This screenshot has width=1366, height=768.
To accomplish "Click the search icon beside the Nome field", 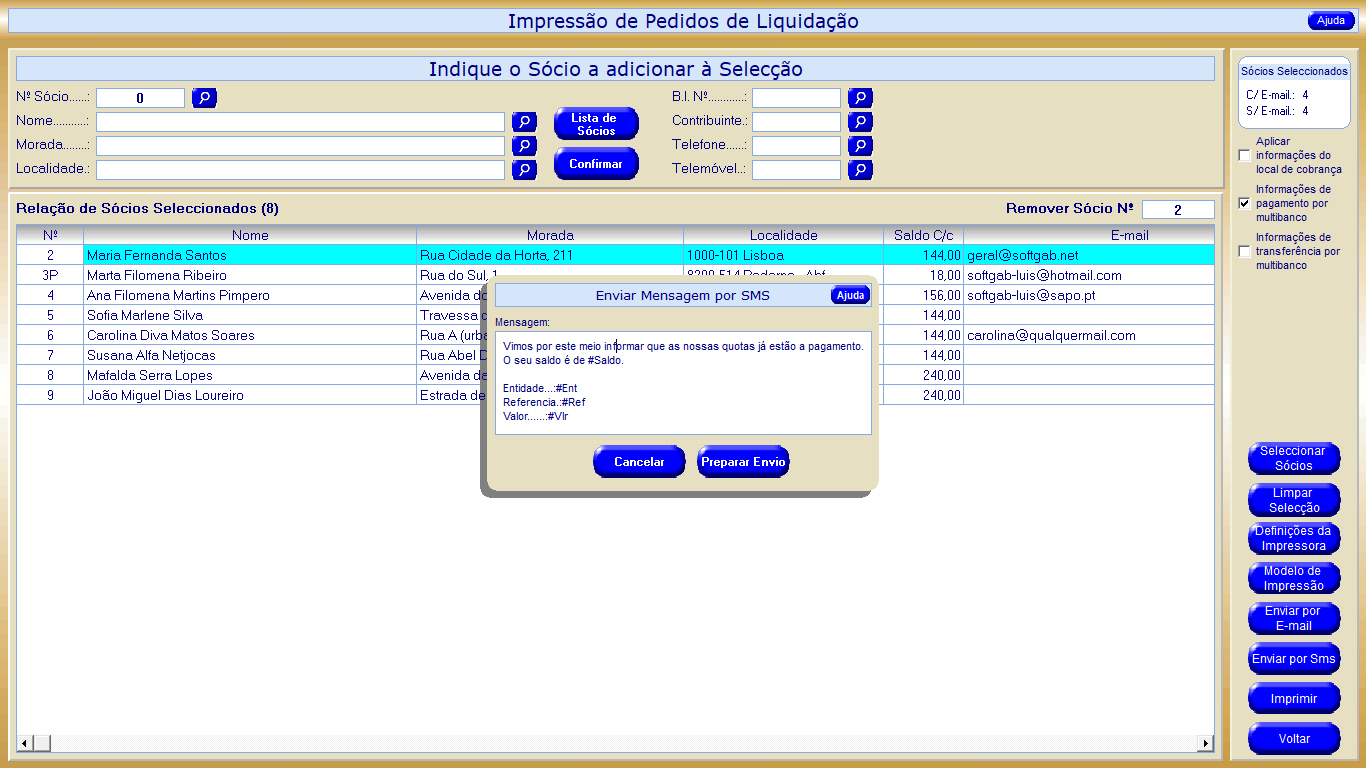I will [524, 122].
